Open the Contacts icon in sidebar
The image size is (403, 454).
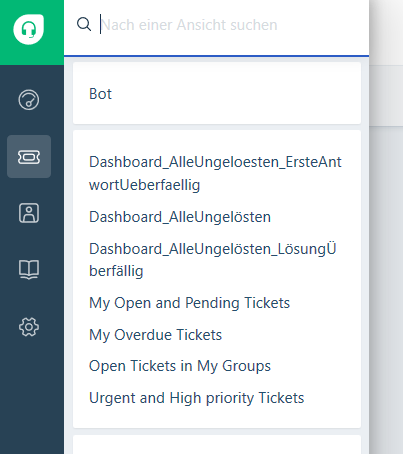(29, 213)
